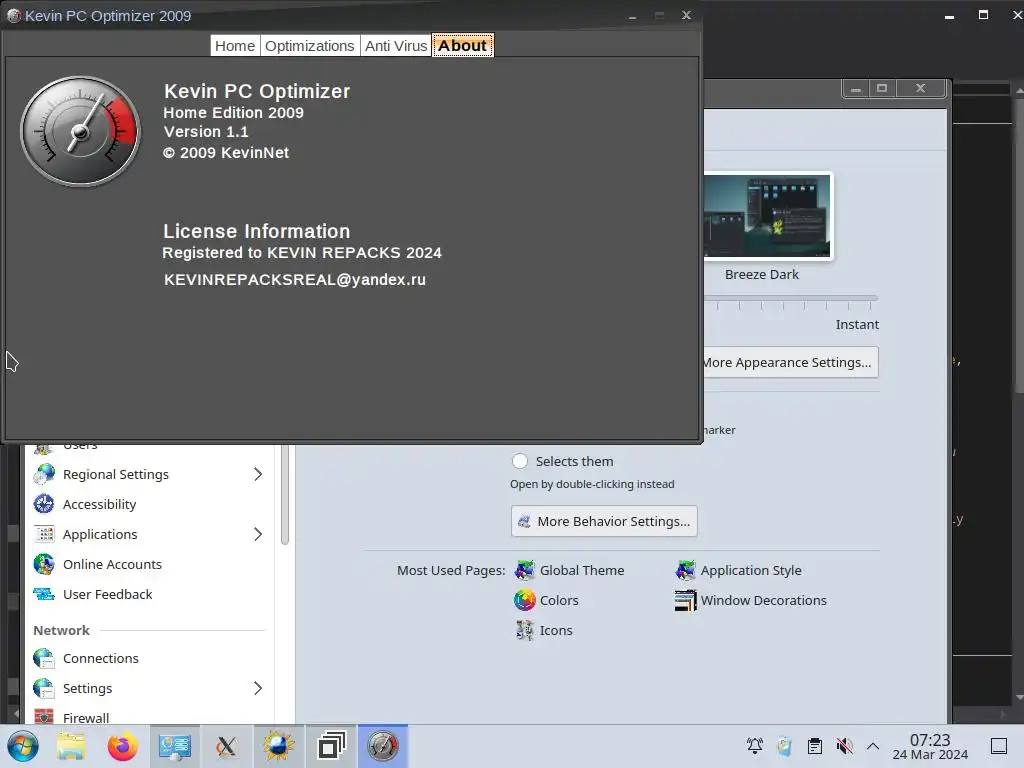Viewport: 1024px width, 768px height.
Task: Launch Firefox from the taskbar
Action: [x=123, y=746]
